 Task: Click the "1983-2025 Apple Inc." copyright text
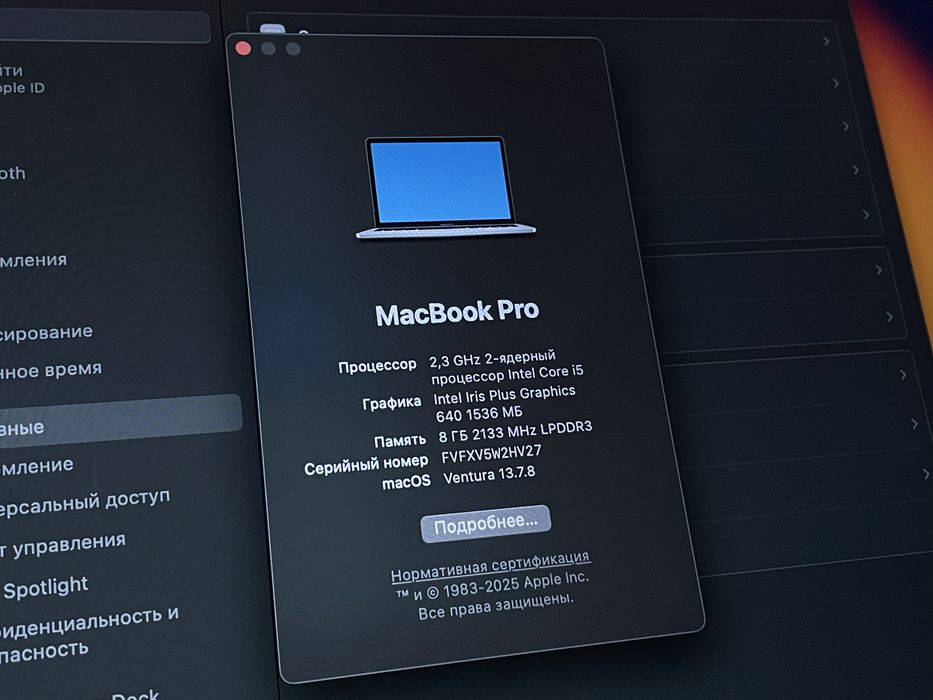coord(515,585)
